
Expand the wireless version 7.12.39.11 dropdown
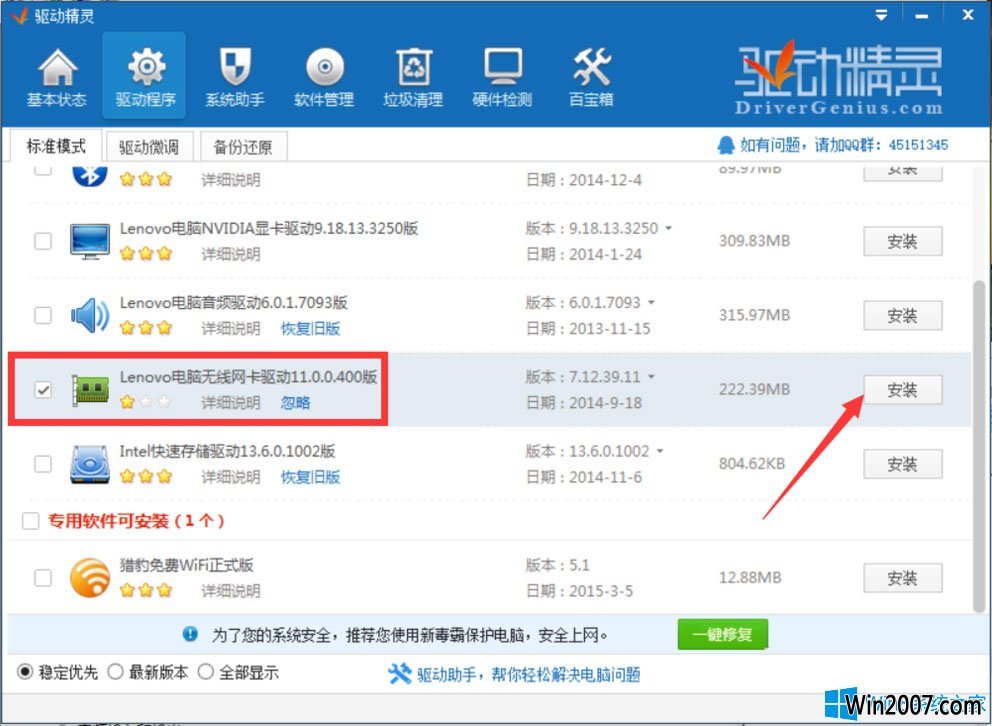click(x=650, y=377)
